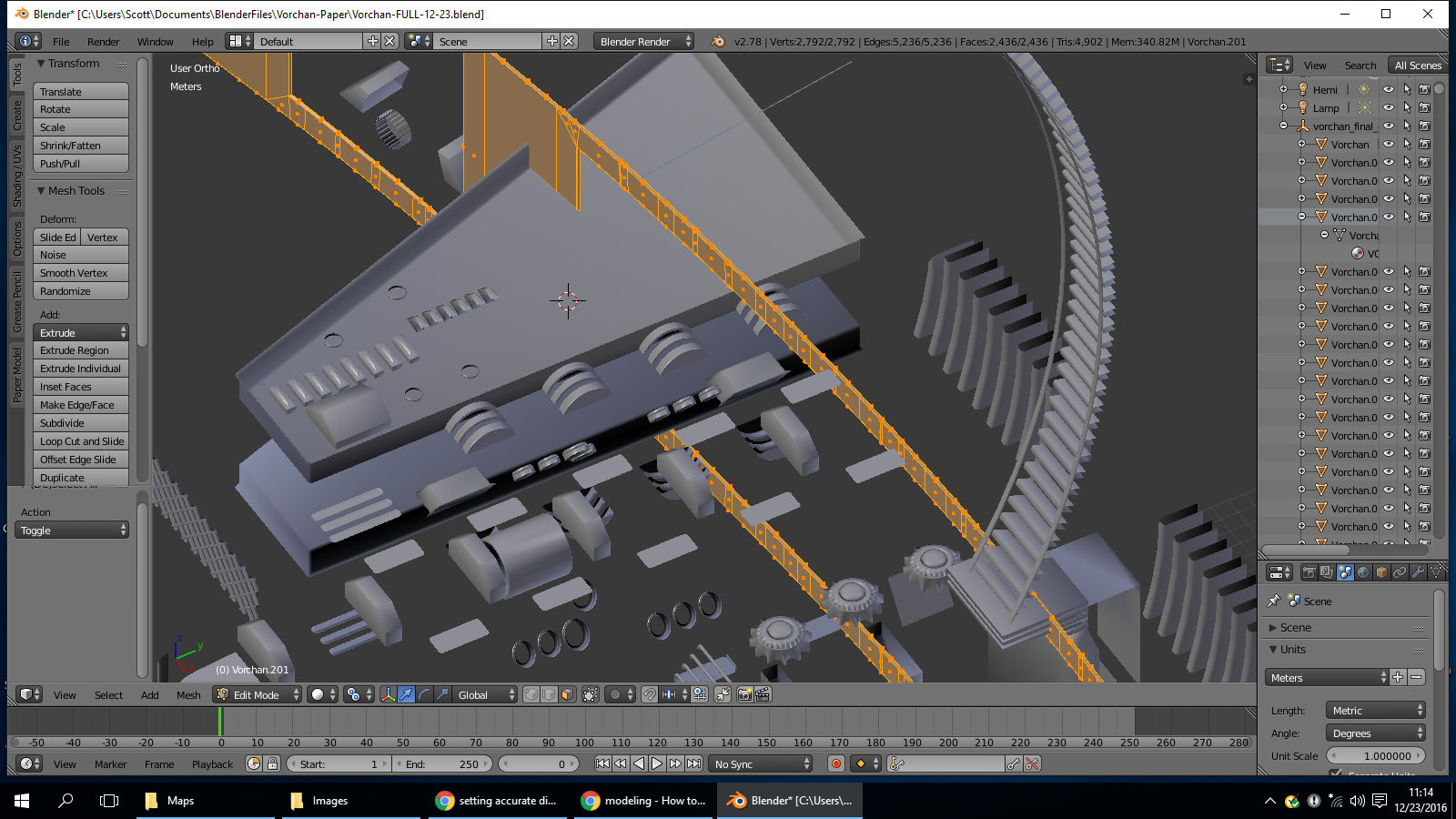Click OpenGL render active viewport camera icon

(744, 694)
